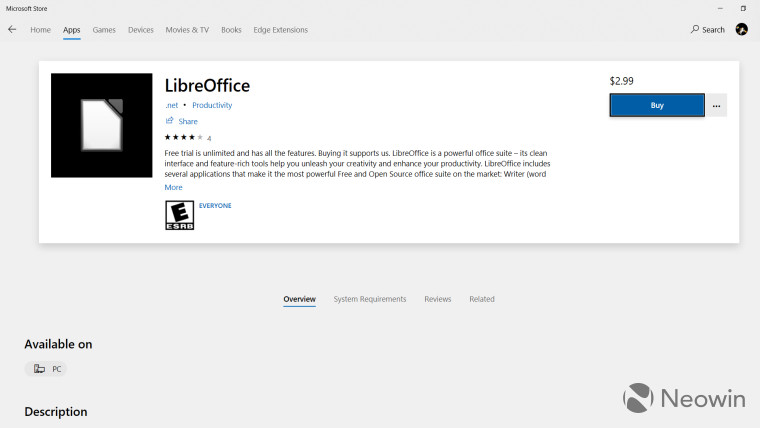This screenshot has height=428, width=760.
Task: Open the Reviews tab
Action: pyautogui.click(x=438, y=299)
